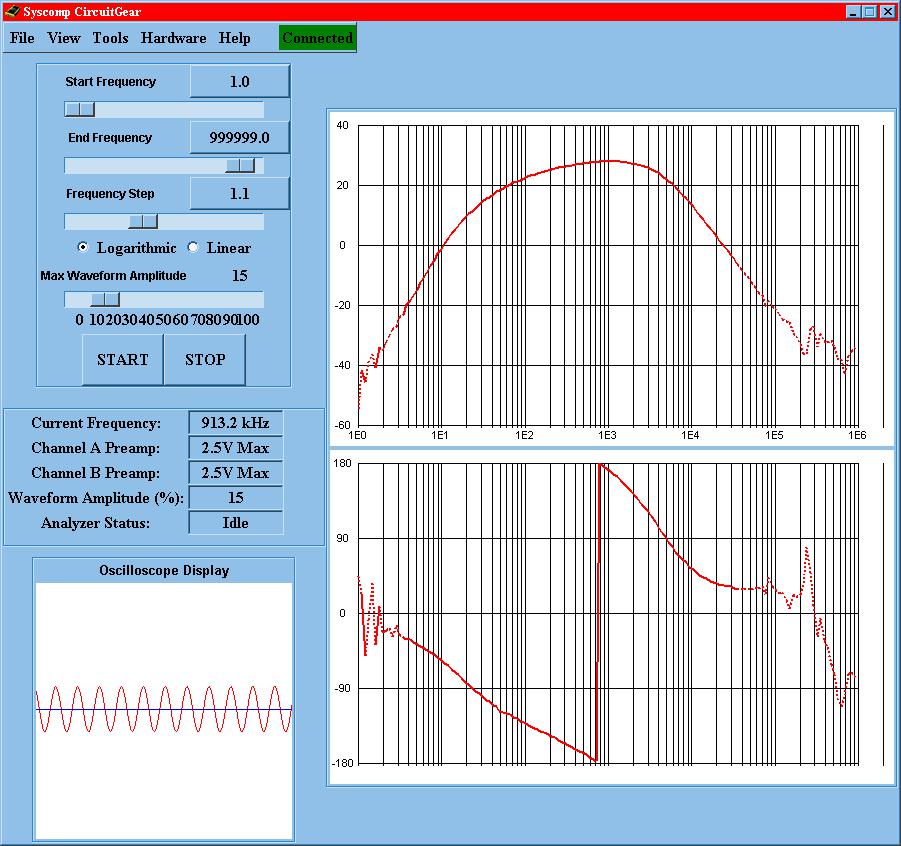Click the Syscomp CircuitGear title bar icon
Viewport: 901px width, 846px height.
coord(11,11)
